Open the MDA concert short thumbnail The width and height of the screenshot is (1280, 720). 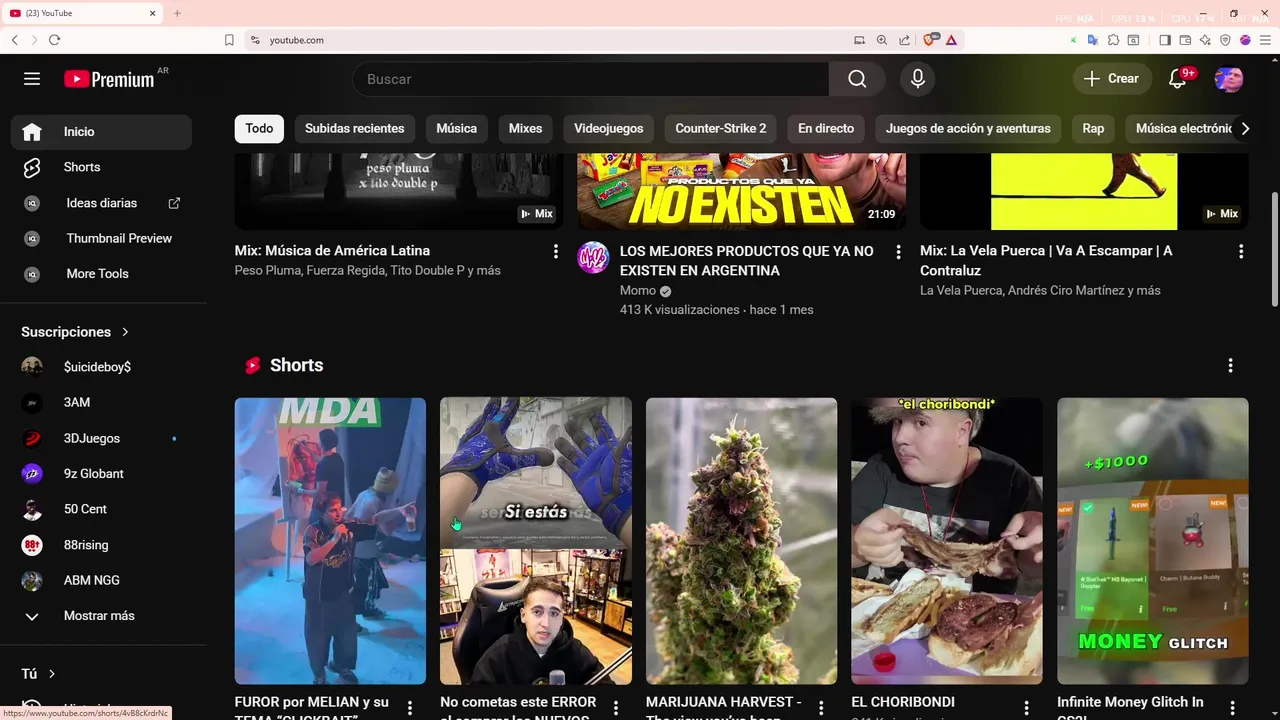click(x=330, y=541)
